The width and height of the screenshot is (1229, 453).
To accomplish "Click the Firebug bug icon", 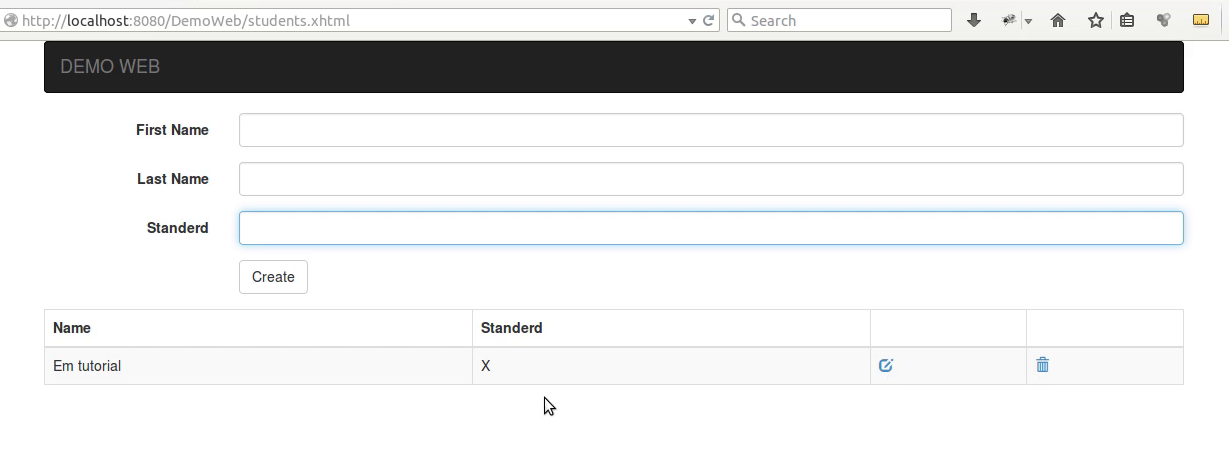I will click(1010, 20).
